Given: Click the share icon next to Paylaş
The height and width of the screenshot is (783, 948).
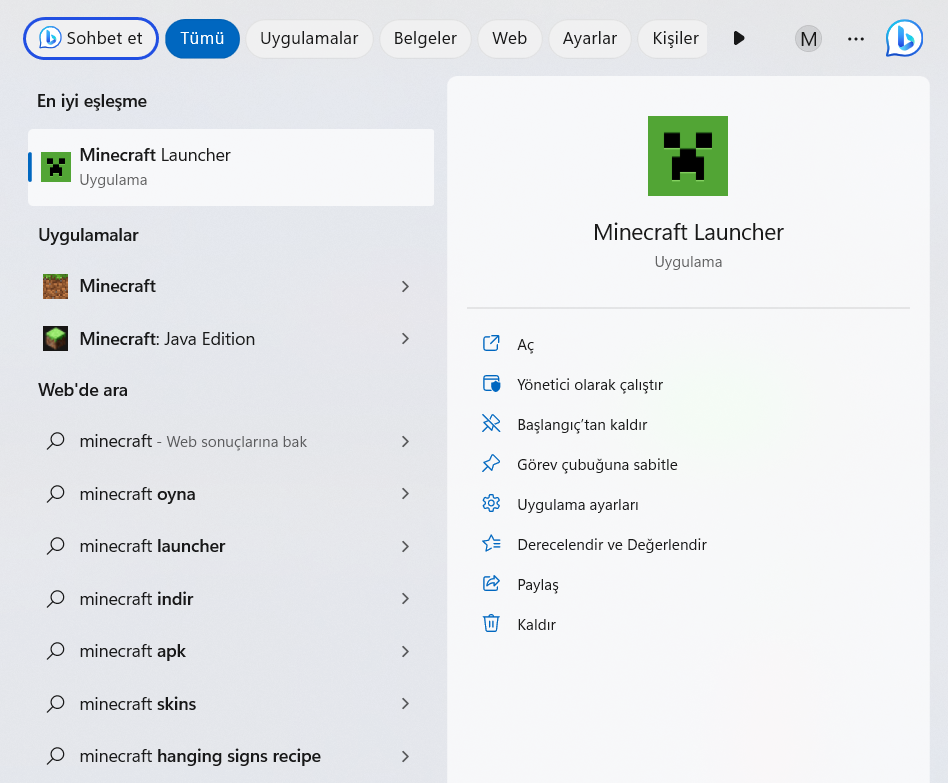Looking at the screenshot, I should click(x=491, y=583).
